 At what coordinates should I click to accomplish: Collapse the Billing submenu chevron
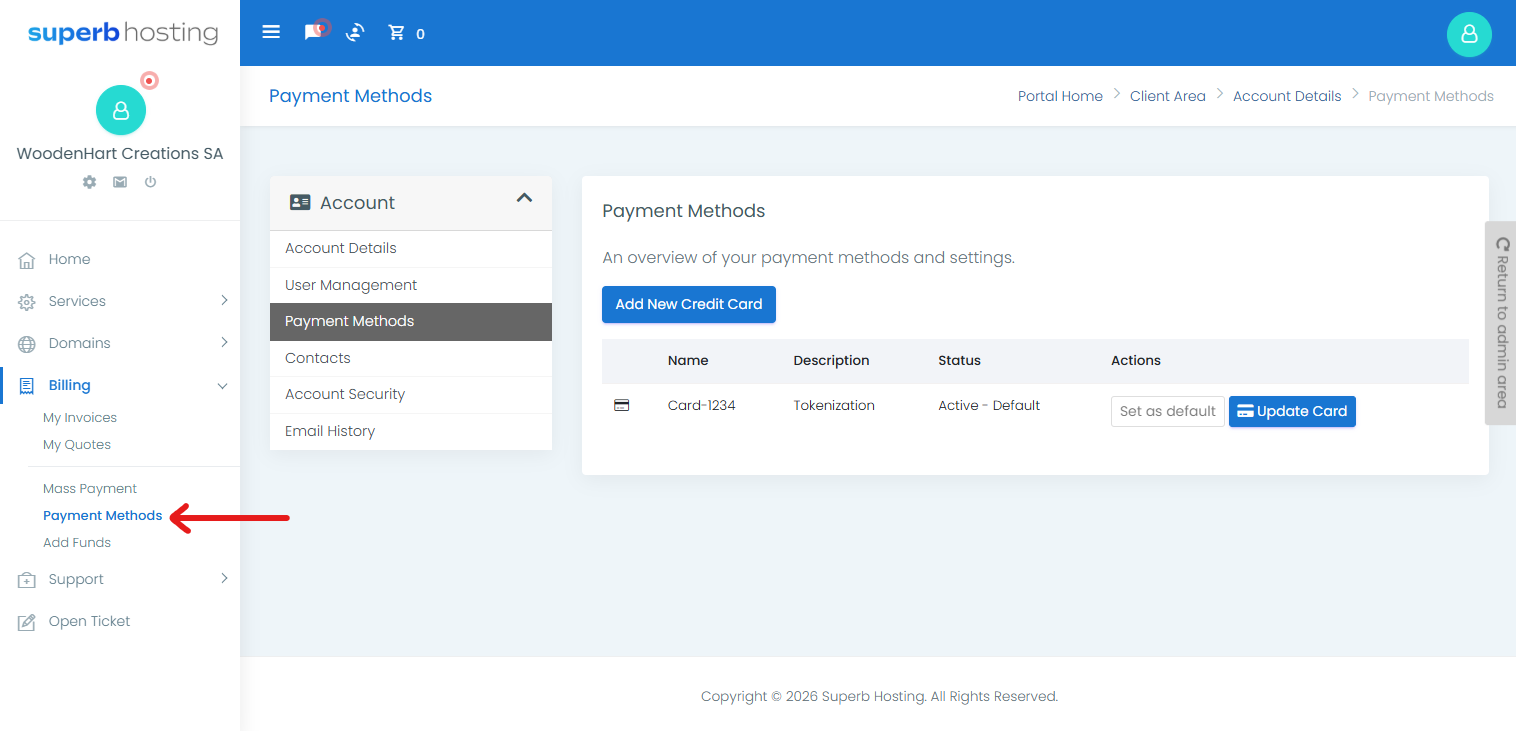point(223,386)
